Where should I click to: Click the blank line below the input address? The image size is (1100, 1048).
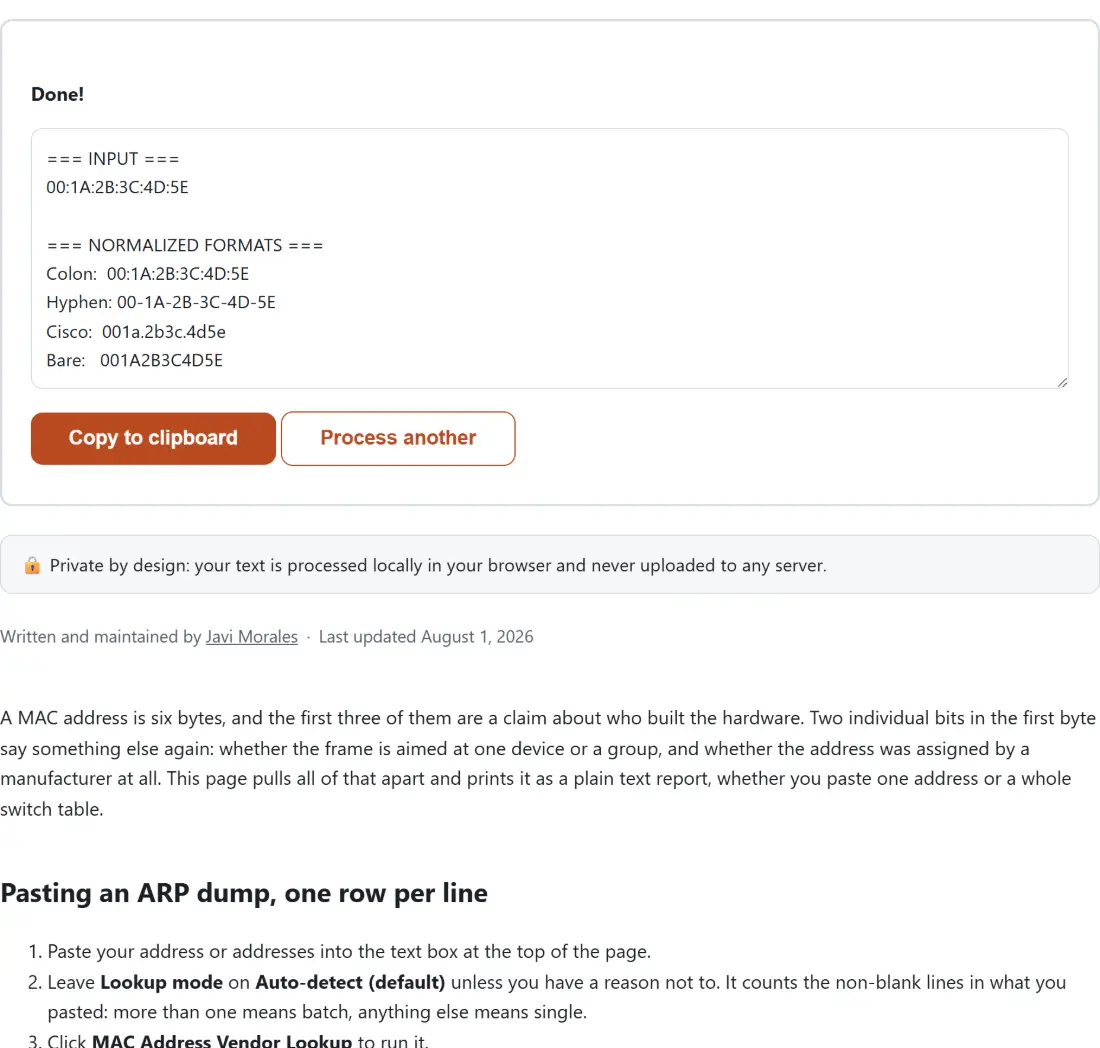(549, 216)
